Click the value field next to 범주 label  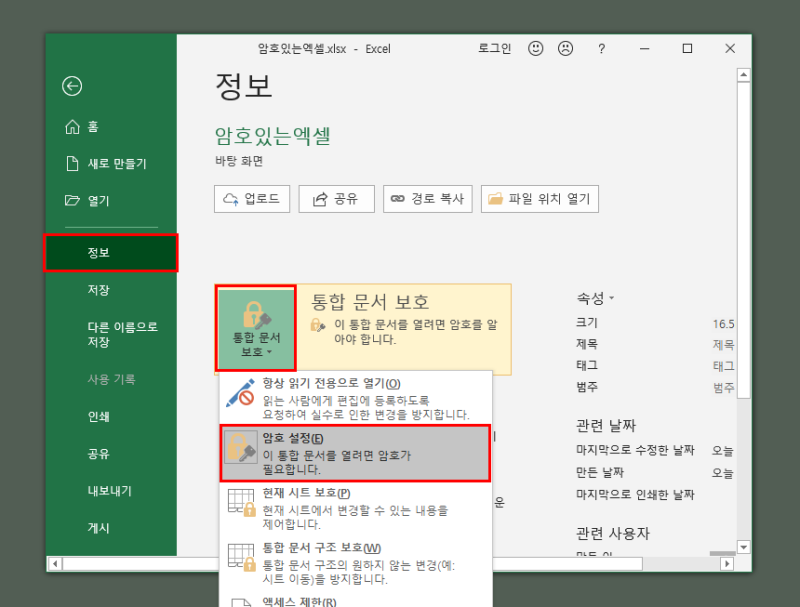point(723,388)
